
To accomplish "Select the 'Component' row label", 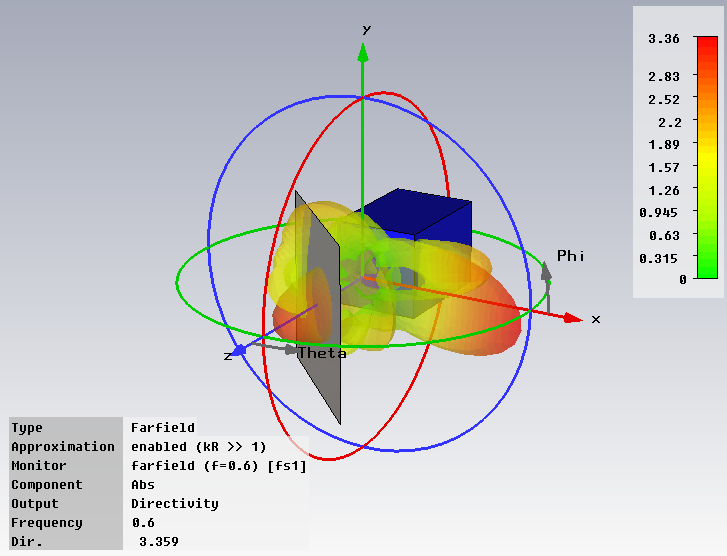I will (47, 485).
